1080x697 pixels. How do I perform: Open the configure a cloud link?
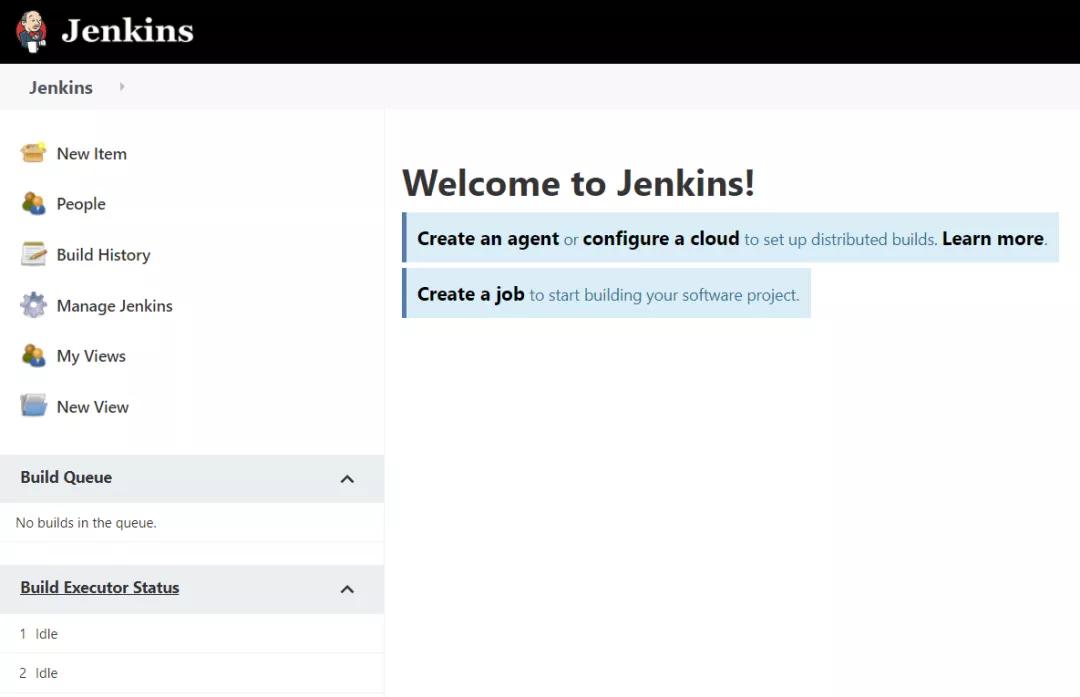click(x=660, y=238)
